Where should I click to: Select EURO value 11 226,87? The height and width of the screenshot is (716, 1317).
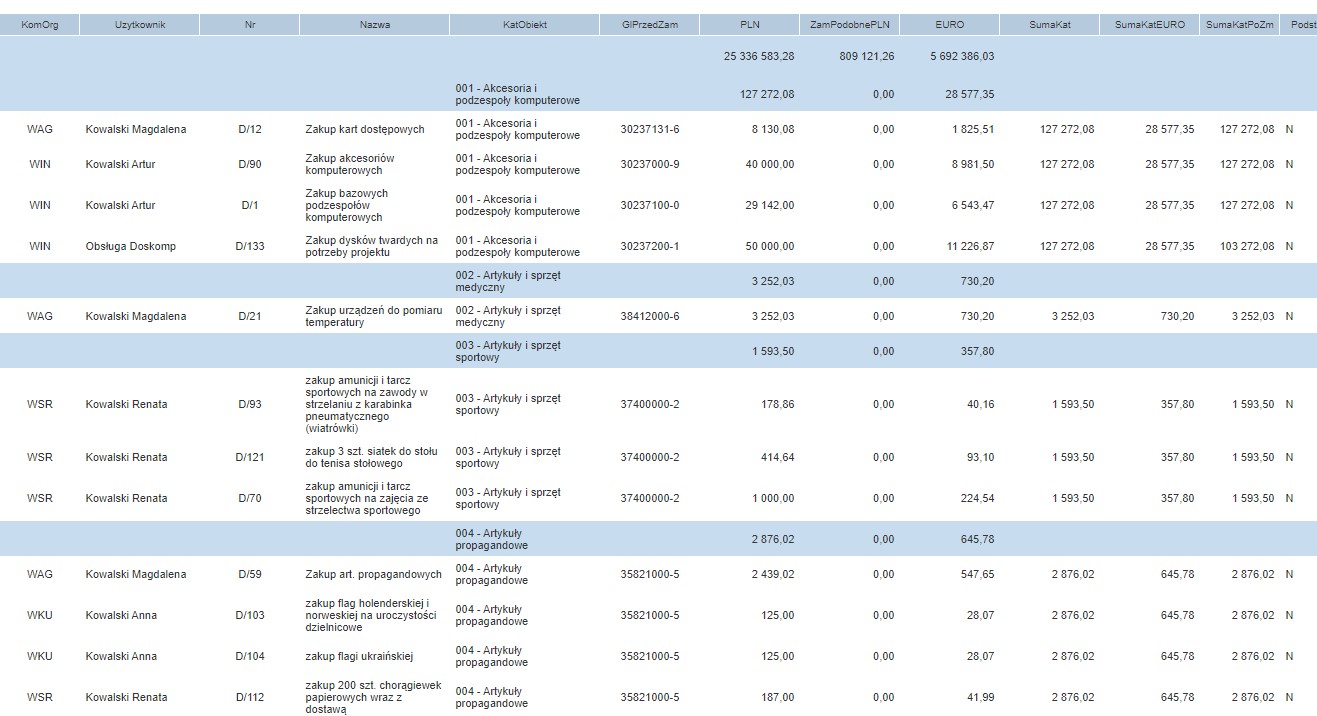tap(971, 246)
